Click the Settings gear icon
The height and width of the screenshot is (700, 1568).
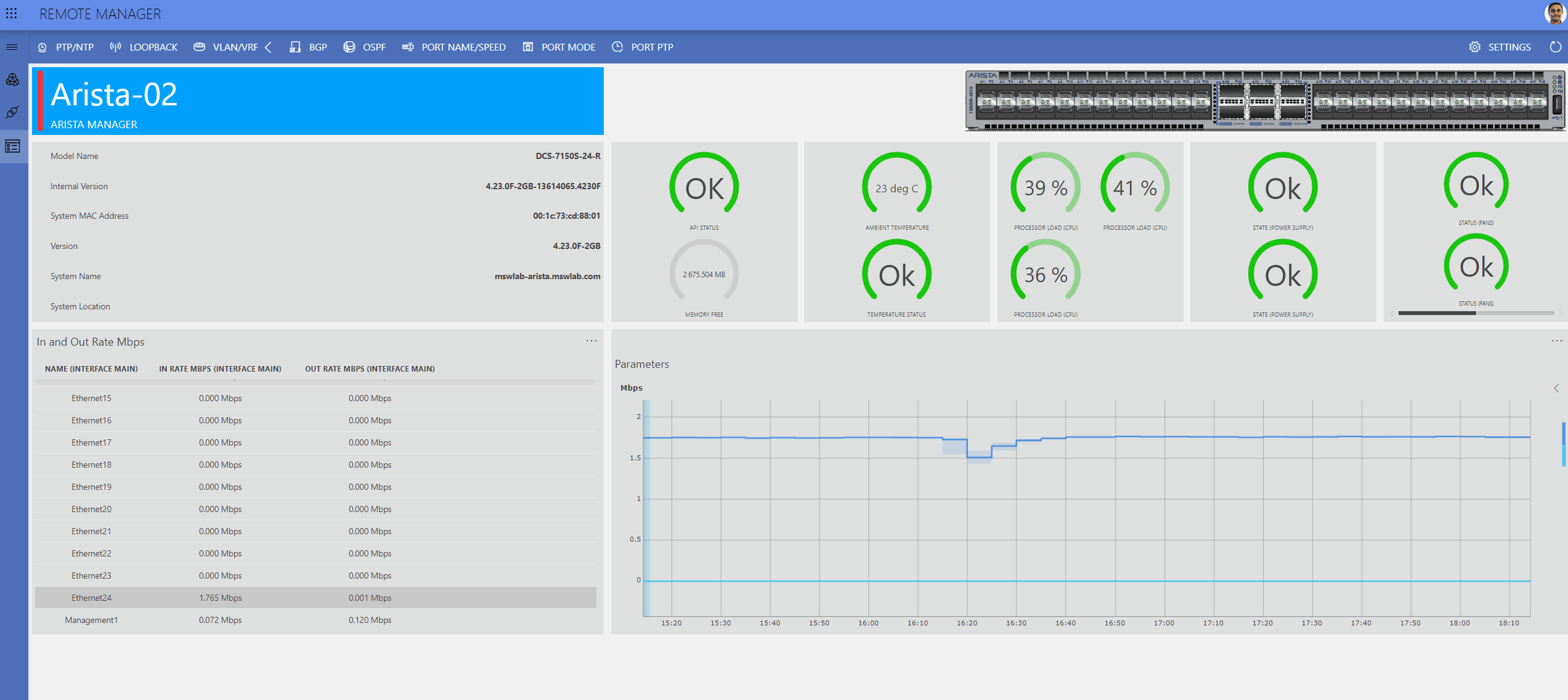click(1474, 47)
